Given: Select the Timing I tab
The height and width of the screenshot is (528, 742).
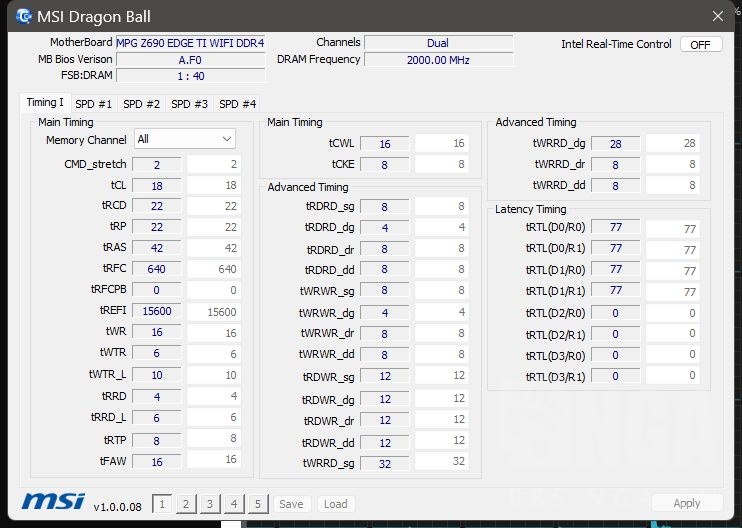Looking at the screenshot, I should [x=45, y=103].
